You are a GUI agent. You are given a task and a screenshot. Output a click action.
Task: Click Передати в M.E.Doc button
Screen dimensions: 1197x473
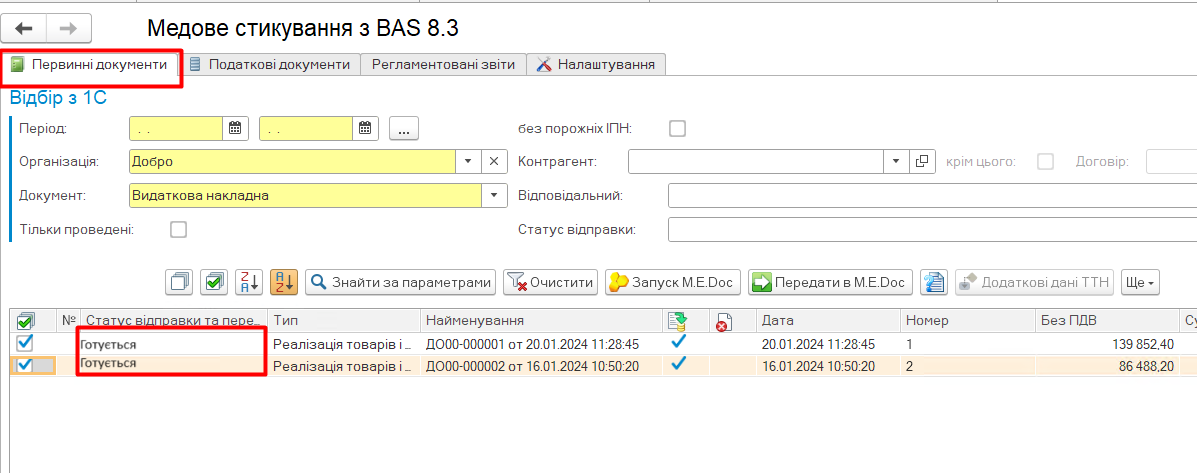click(830, 282)
